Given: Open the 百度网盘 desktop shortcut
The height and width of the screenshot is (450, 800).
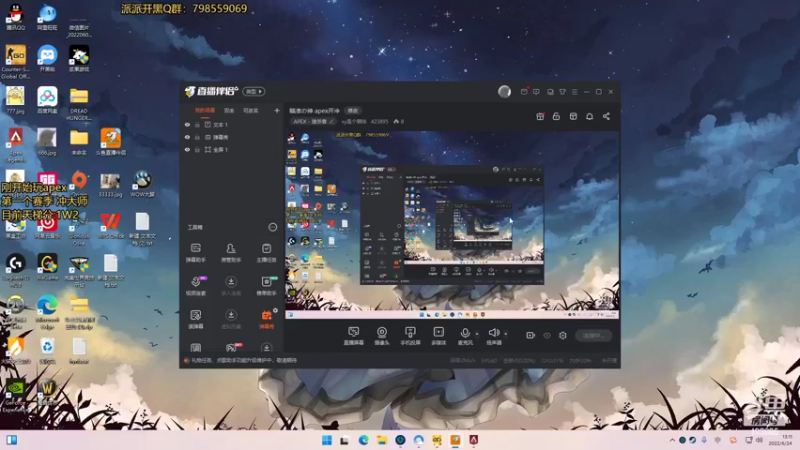Looking at the screenshot, I should pos(47,101).
